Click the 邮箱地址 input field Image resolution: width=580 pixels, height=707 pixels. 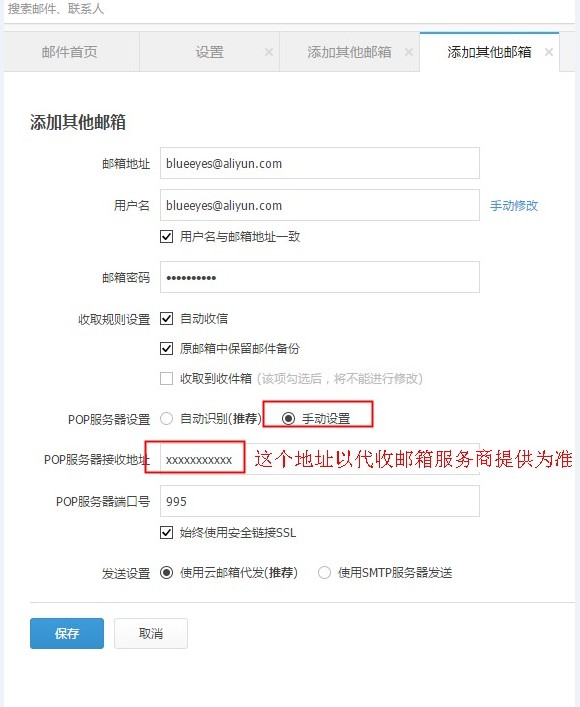tap(320, 163)
